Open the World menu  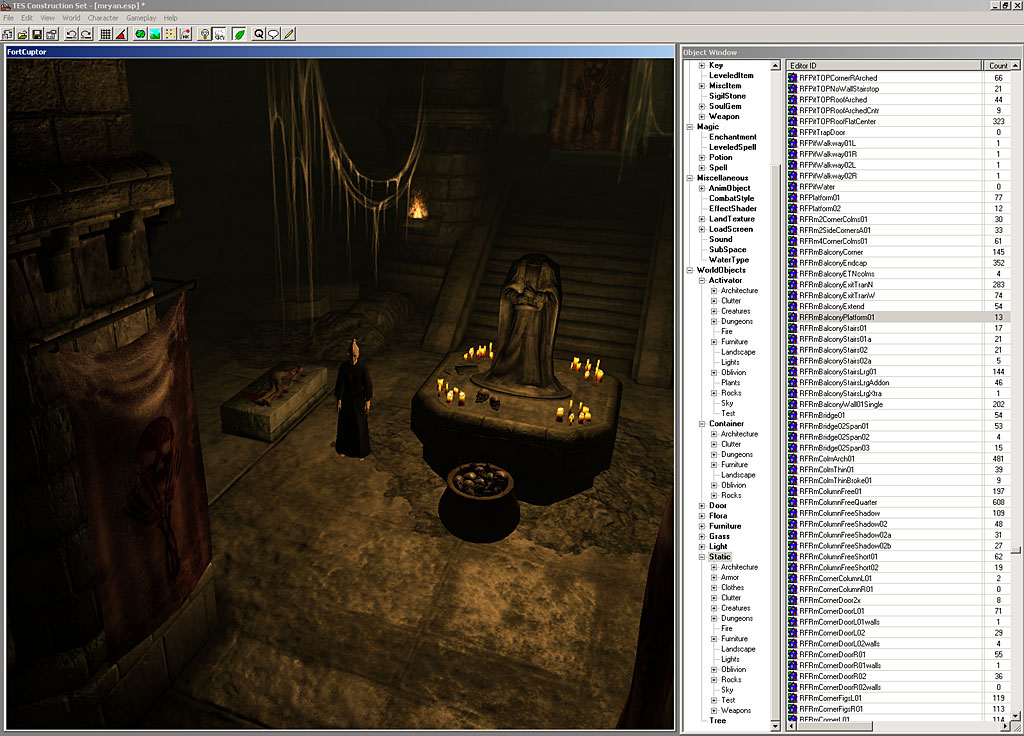pos(71,18)
